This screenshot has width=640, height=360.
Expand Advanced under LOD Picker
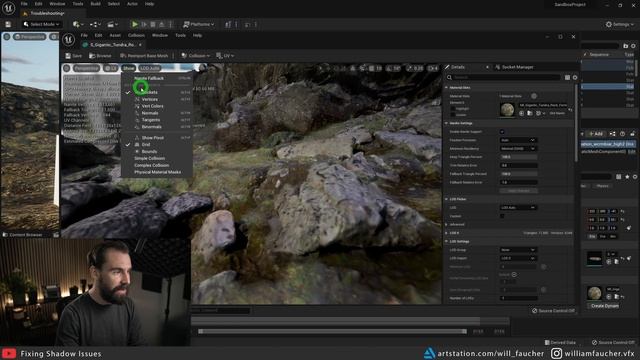click(x=447, y=224)
